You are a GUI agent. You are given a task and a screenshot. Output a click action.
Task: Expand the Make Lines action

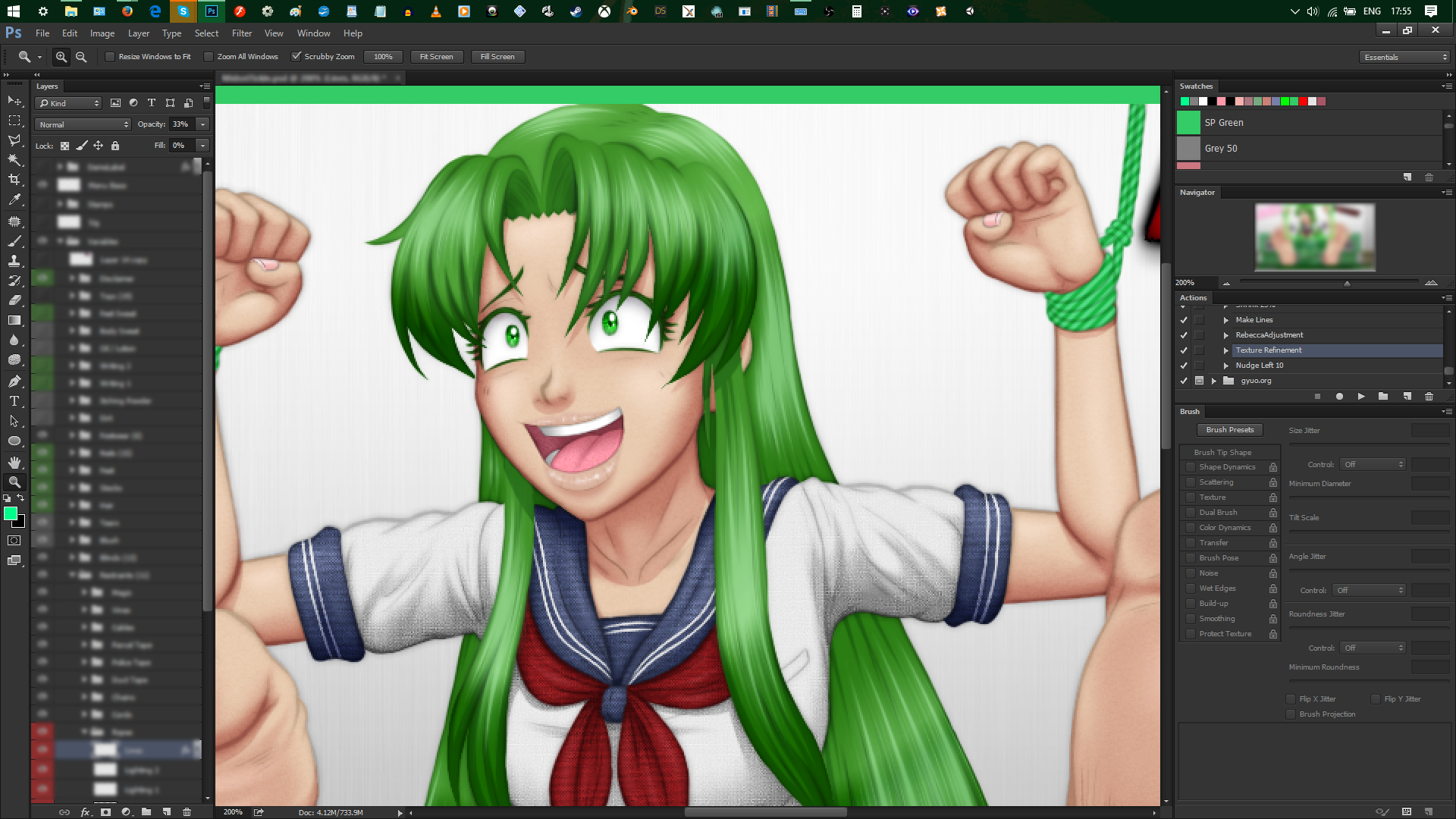tap(1225, 320)
